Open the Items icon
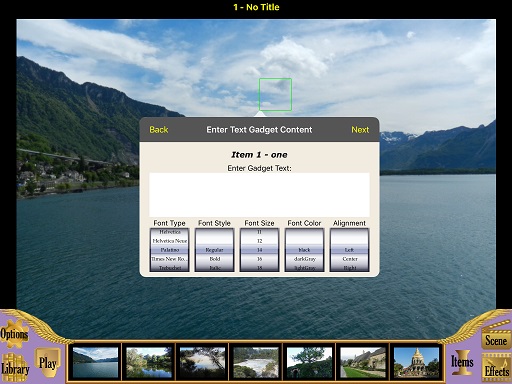Image resolution: width=512 pixels, height=384 pixels. [x=462, y=362]
